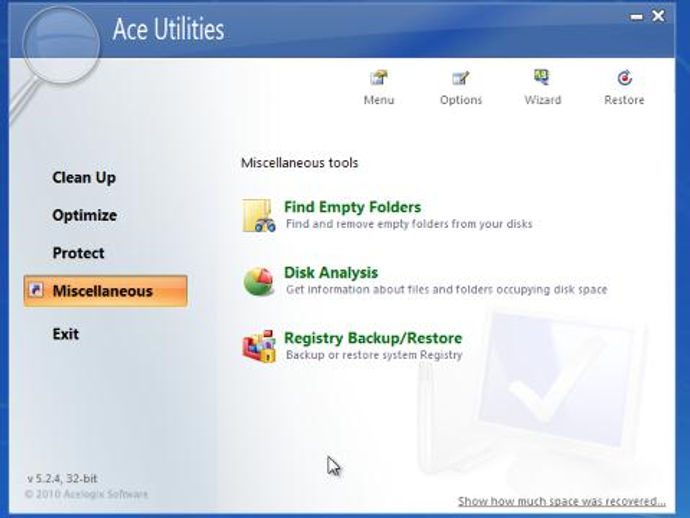Click the Disk Analysis pie chart icon
Viewport: 690px width, 518px height.
point(259,281)
